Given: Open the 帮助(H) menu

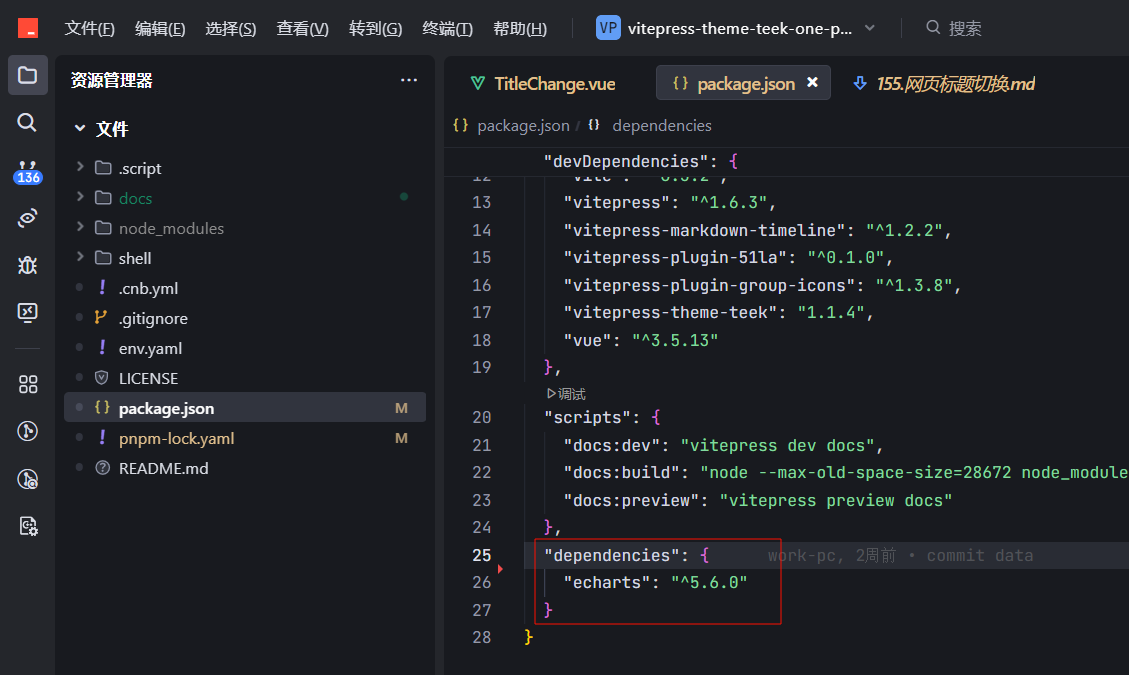Looking at the screenshot, I should [x=520, y=28].
